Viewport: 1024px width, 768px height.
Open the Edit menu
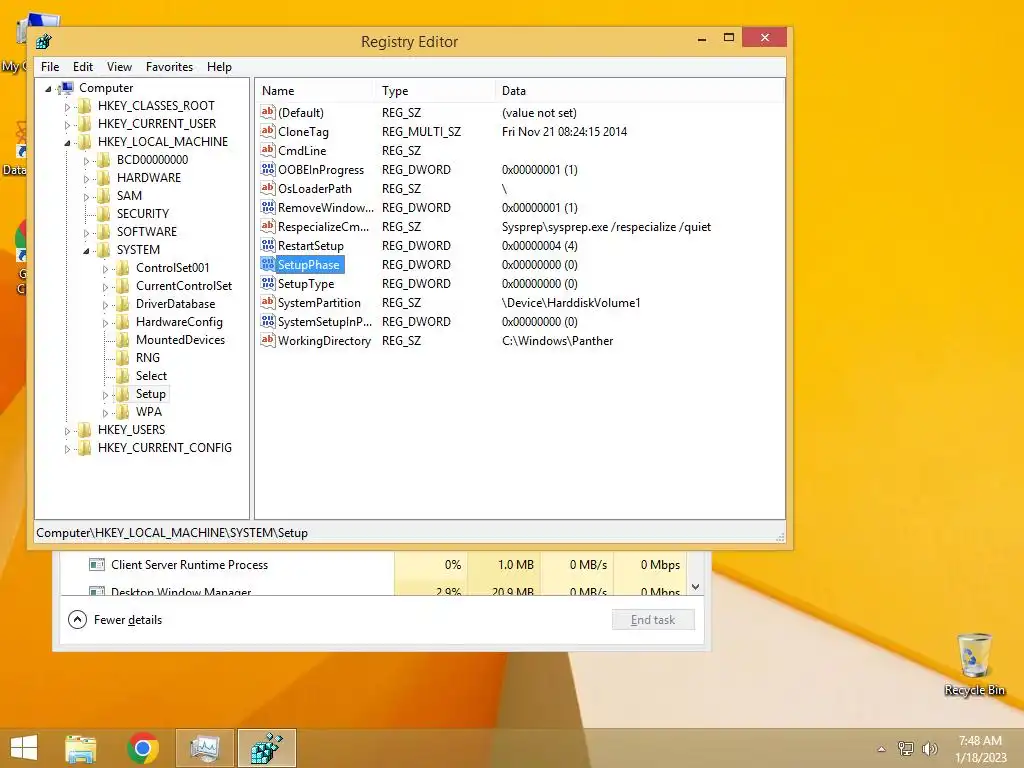click(83, 67)
